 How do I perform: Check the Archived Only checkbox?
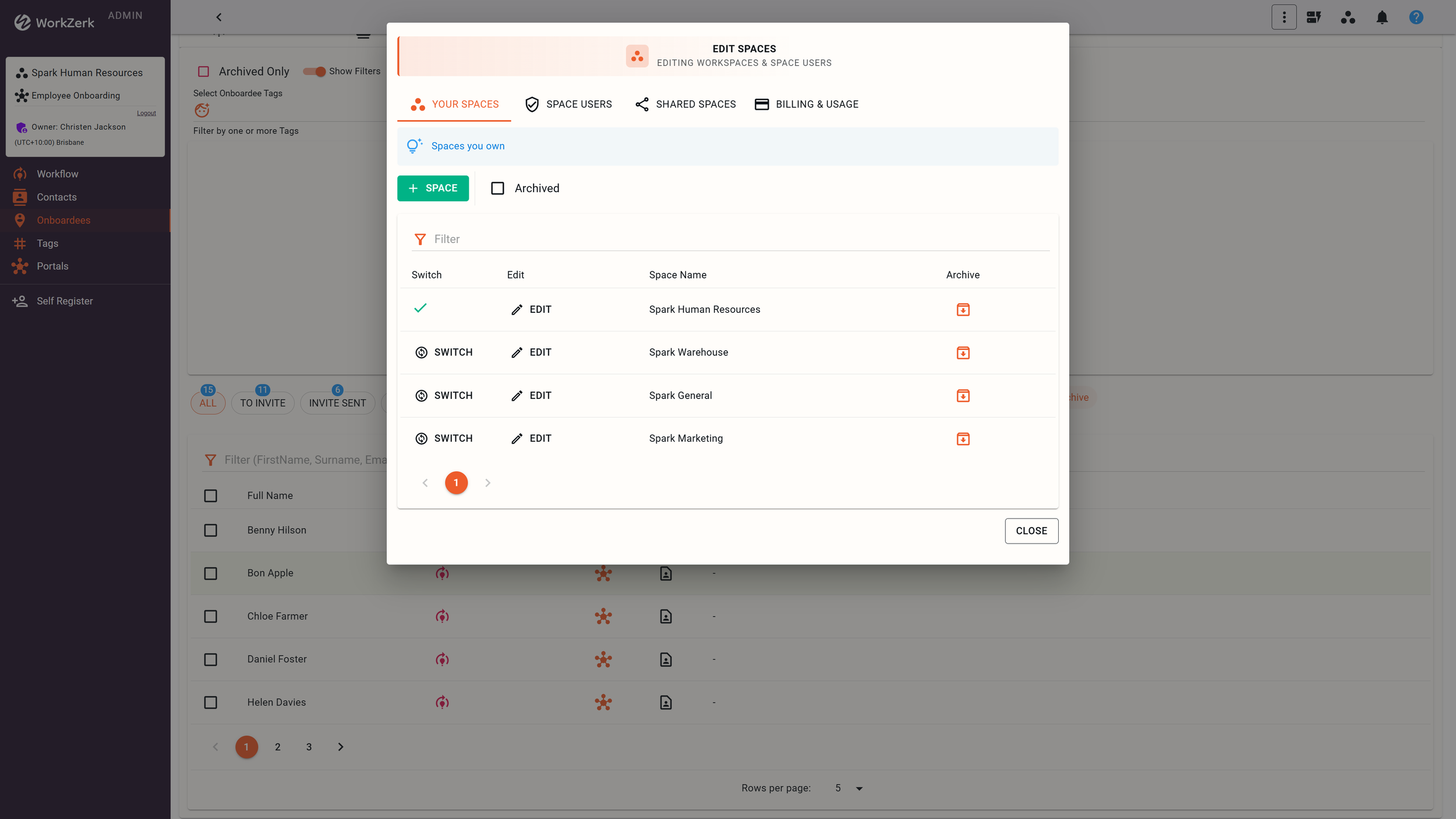(x=203, y=72)
